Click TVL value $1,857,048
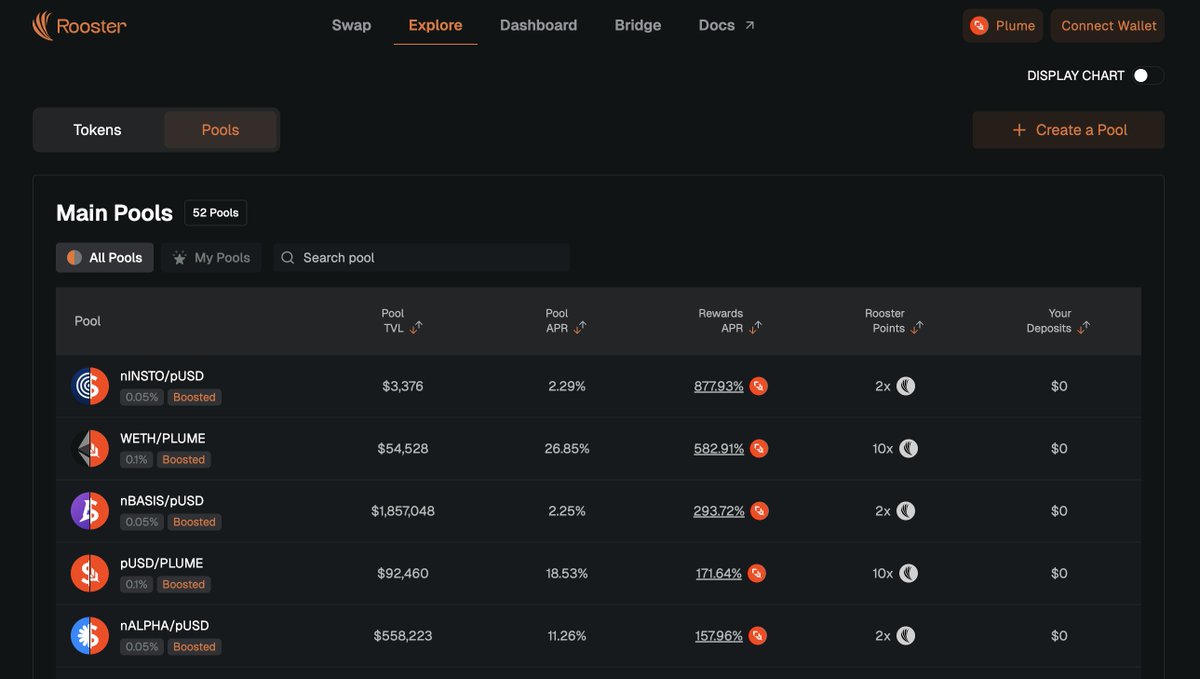The width and height of the screenshot is (1200, 679). [x=403, y=511]
